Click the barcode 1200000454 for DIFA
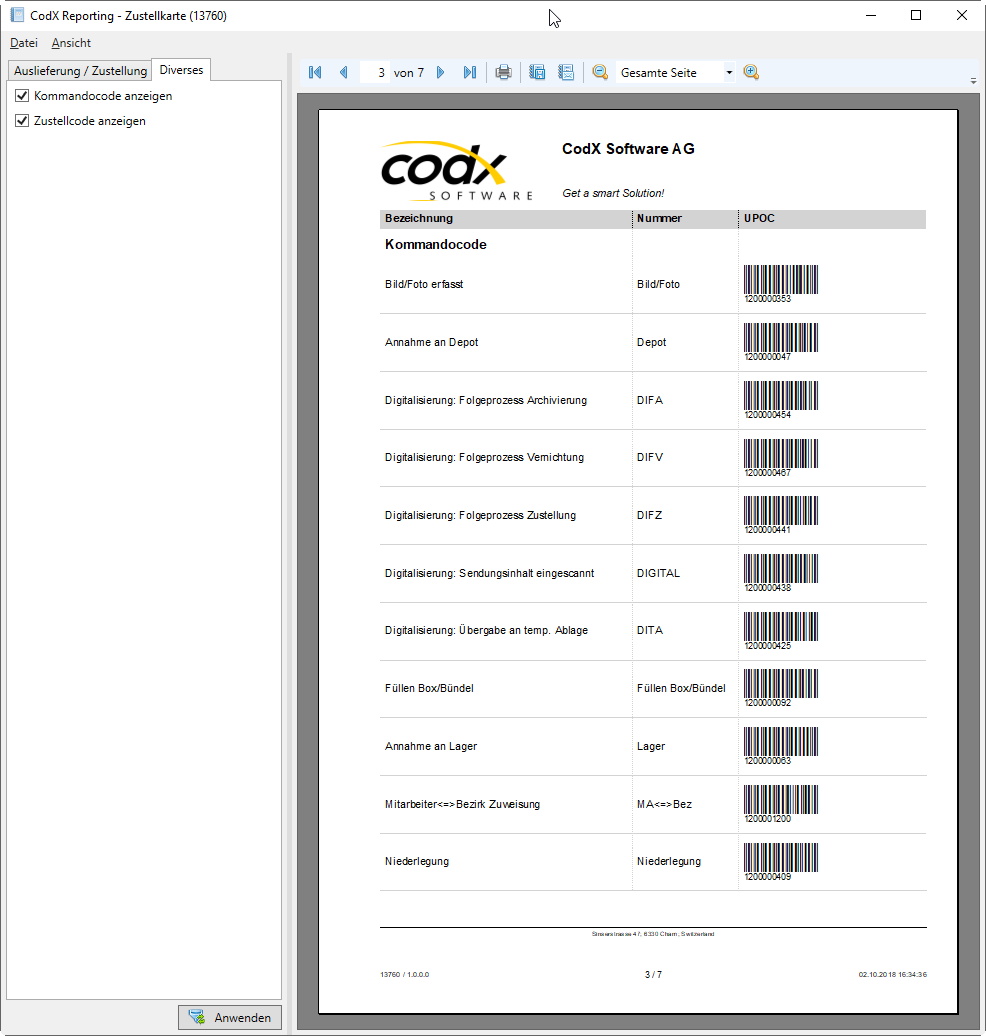 coord(780,400)
